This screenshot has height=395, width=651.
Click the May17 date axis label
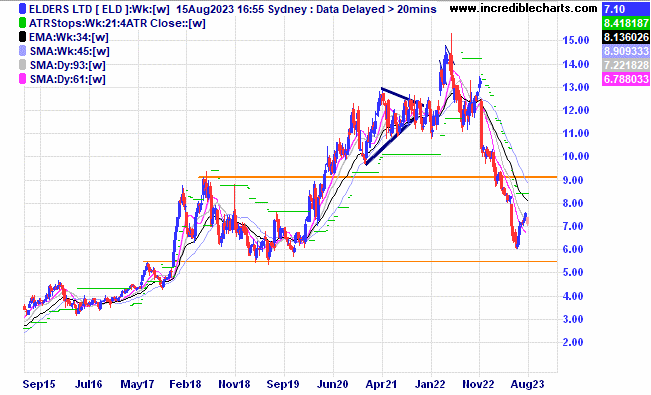pyautogui.click(x=137, y=384)
